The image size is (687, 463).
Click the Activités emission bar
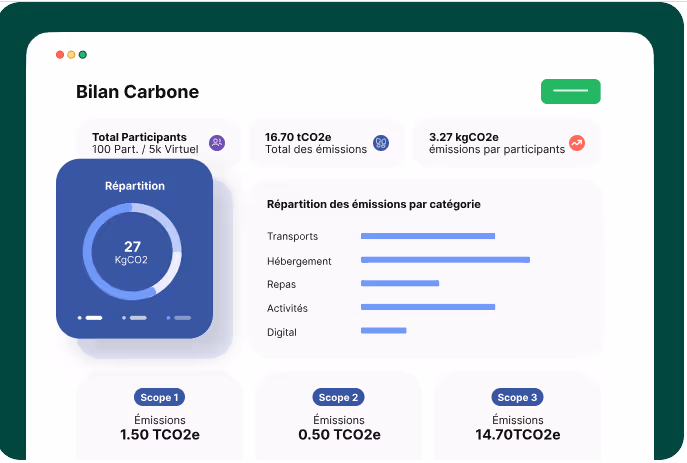pyautogui.click(x=428, y=307)
